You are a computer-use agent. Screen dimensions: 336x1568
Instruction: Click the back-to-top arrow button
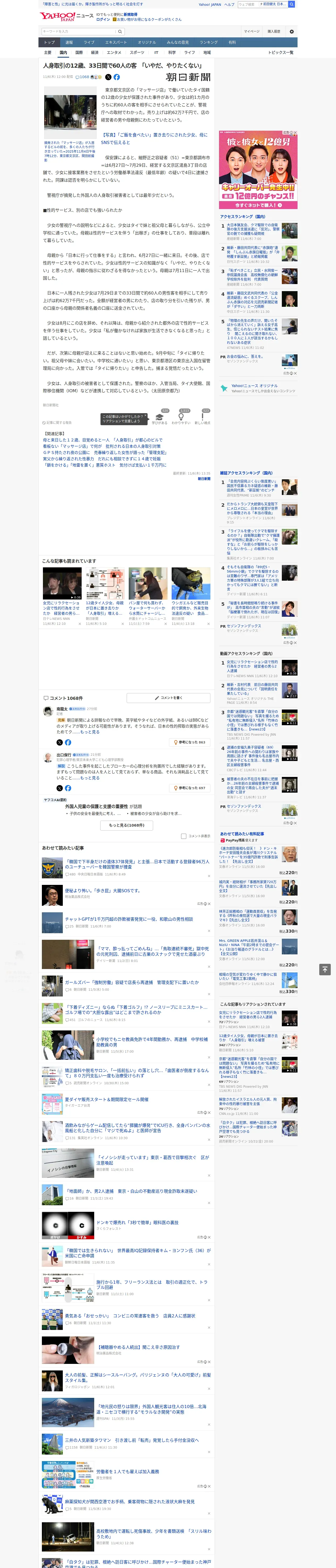tap(325, 969)
